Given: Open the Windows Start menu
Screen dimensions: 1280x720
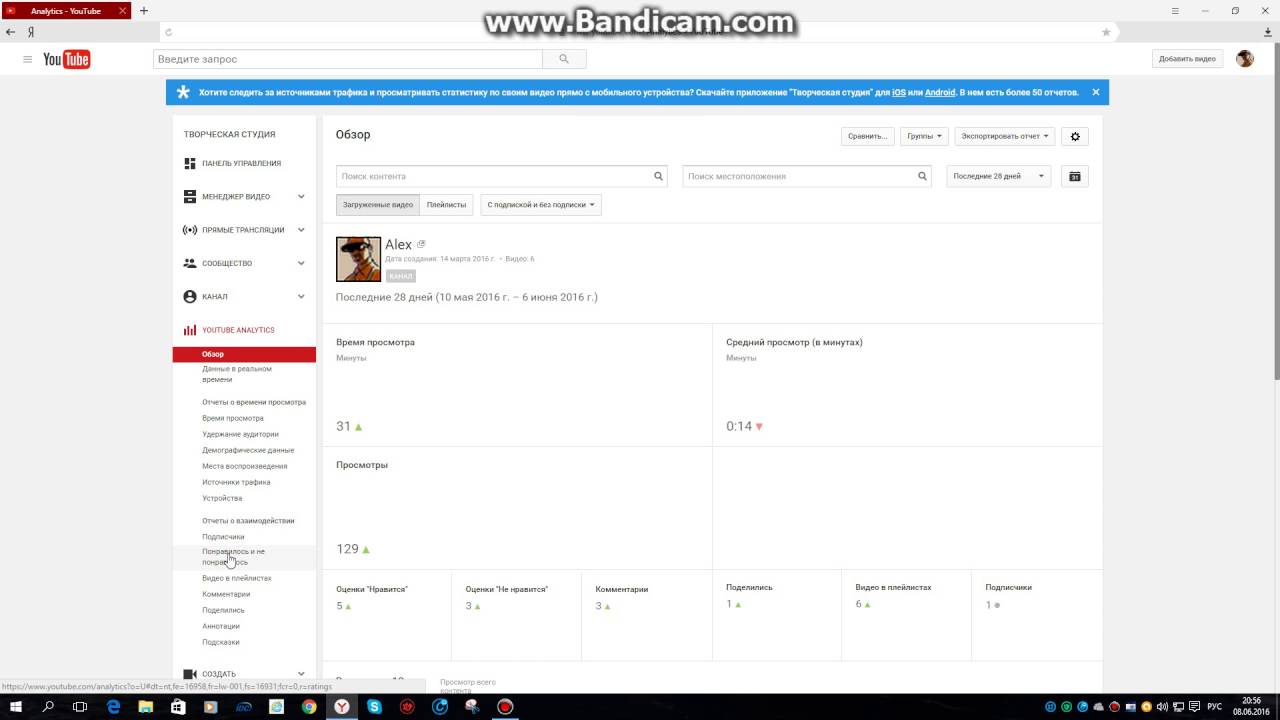Looking at the screenshot, I should coord(16,707).
